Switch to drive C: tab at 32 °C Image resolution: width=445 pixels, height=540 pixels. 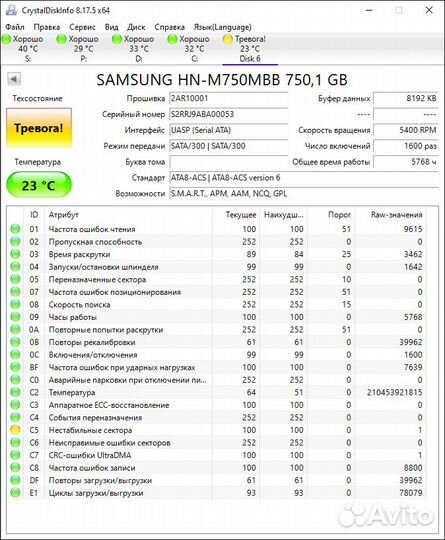194,49
